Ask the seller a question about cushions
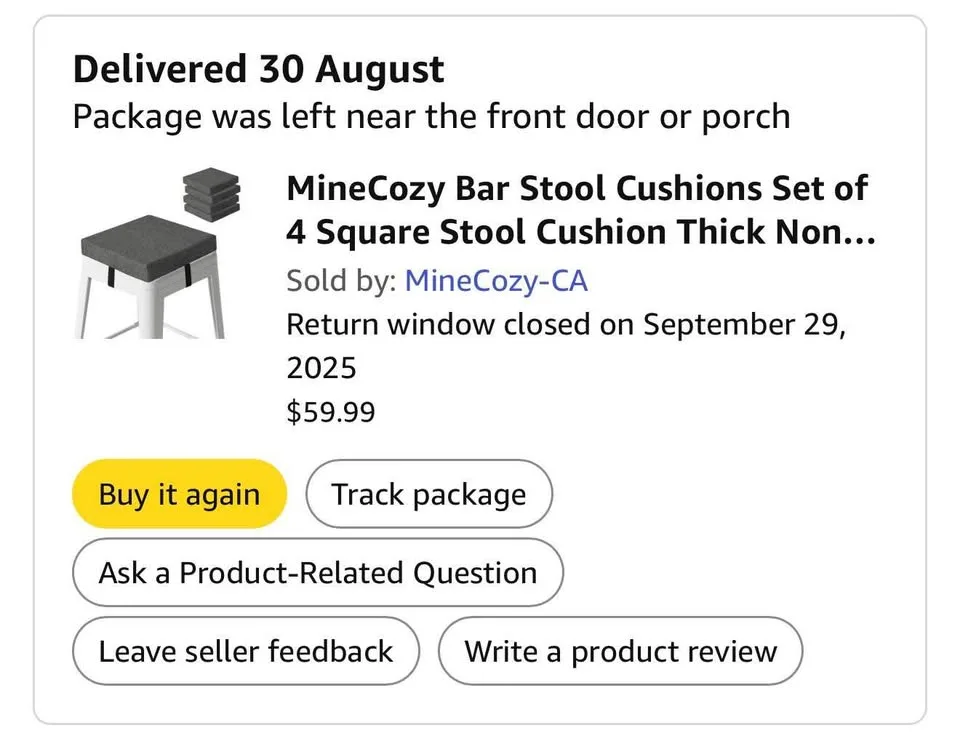 pos(317,572)
